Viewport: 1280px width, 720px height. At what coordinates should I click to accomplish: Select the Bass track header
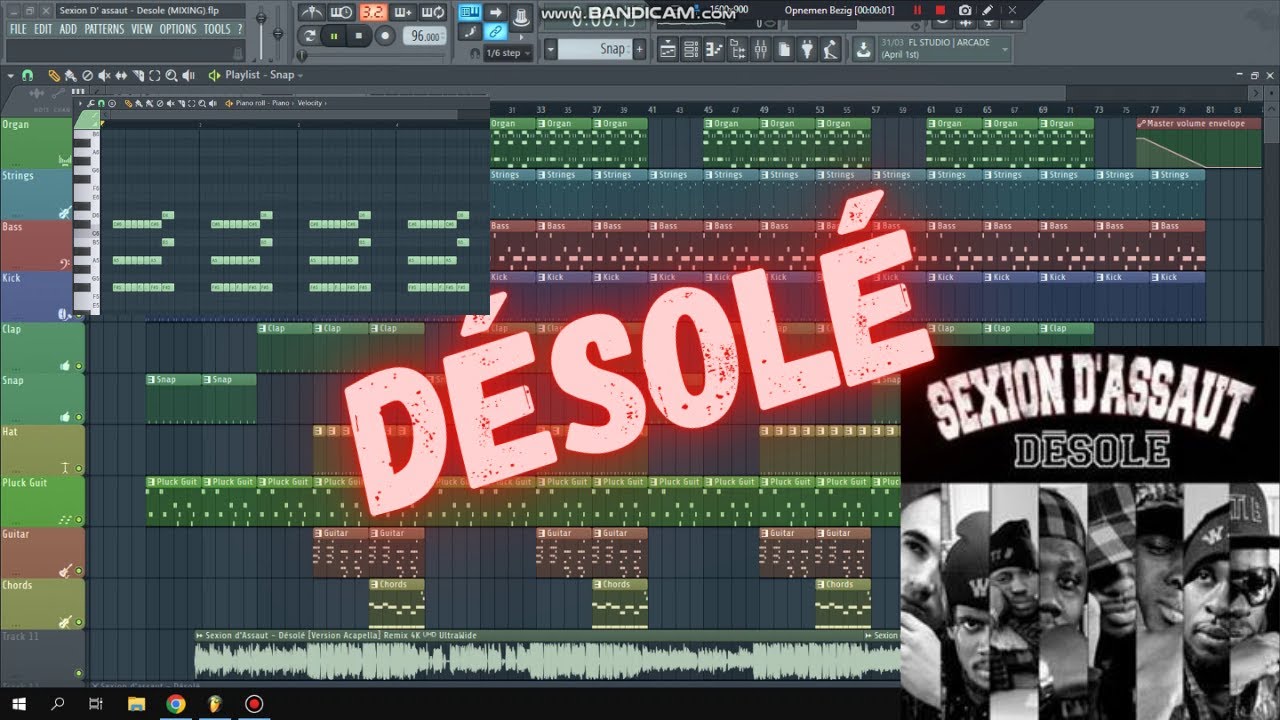(x=36, y=246)
